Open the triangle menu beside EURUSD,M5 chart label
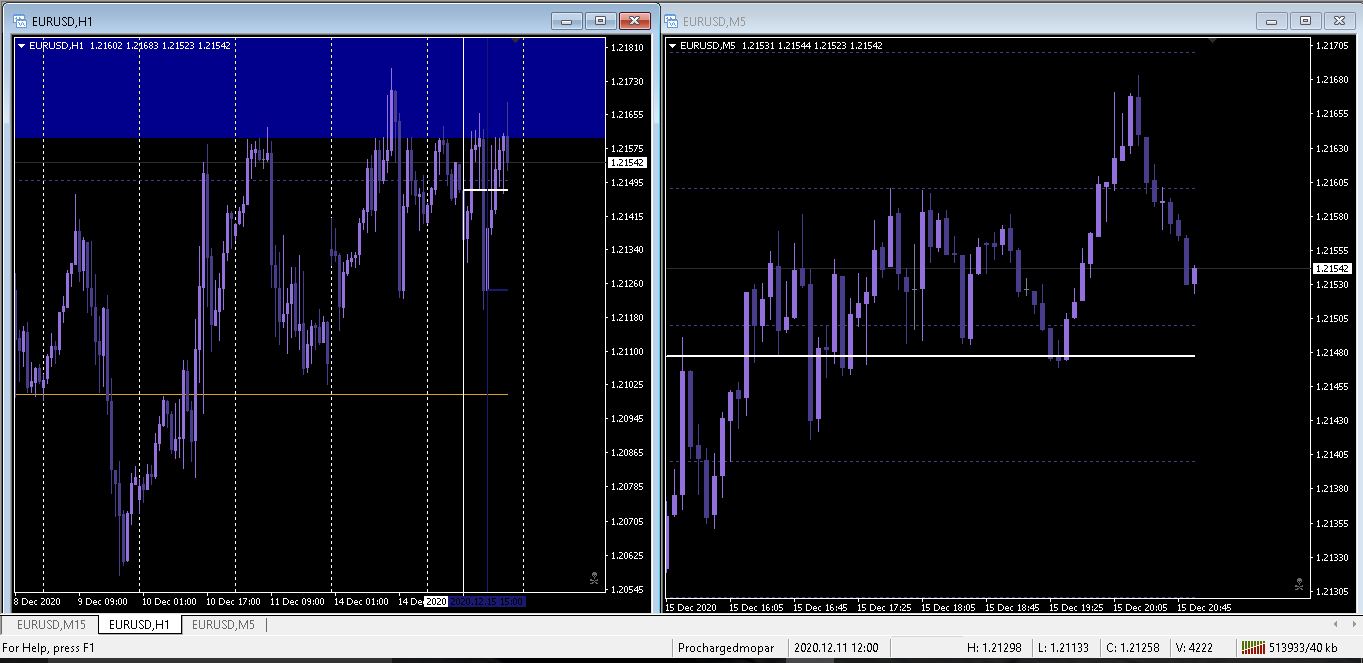 (672, 45)
